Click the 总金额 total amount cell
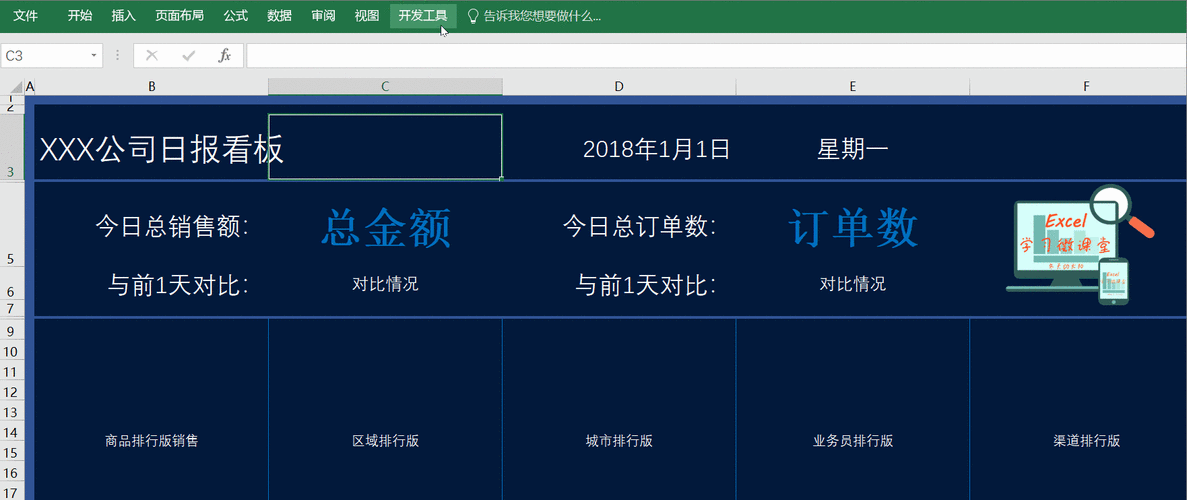Viewport: 1187px width, 500px height. tap(385, 227)
